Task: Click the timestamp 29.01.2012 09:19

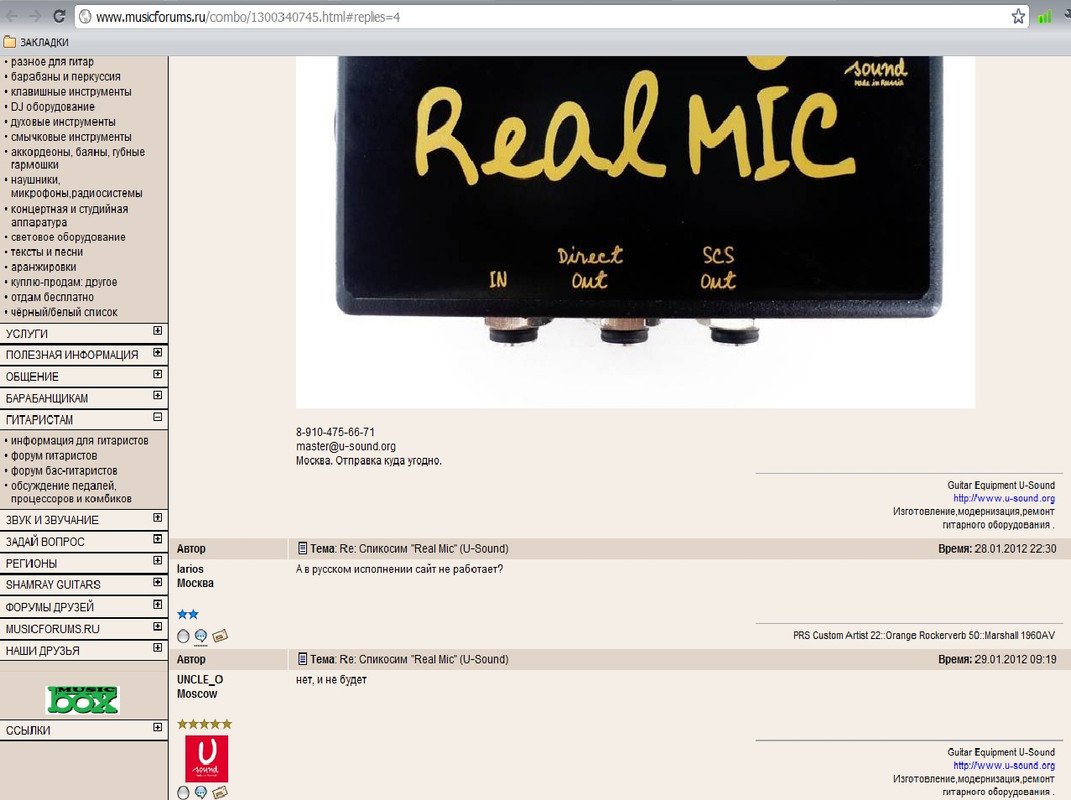Action: click(x=1015, y=659)
